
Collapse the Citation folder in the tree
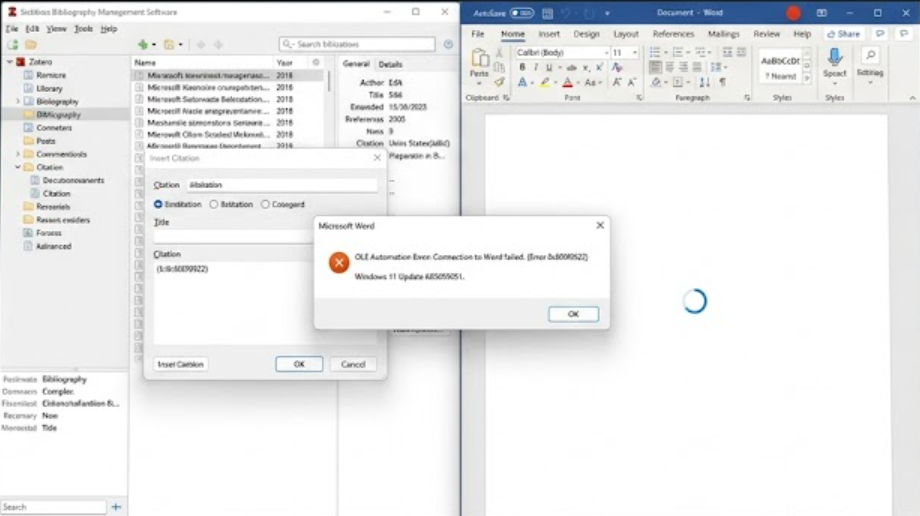pyautogui.click(x=18, y=167)
